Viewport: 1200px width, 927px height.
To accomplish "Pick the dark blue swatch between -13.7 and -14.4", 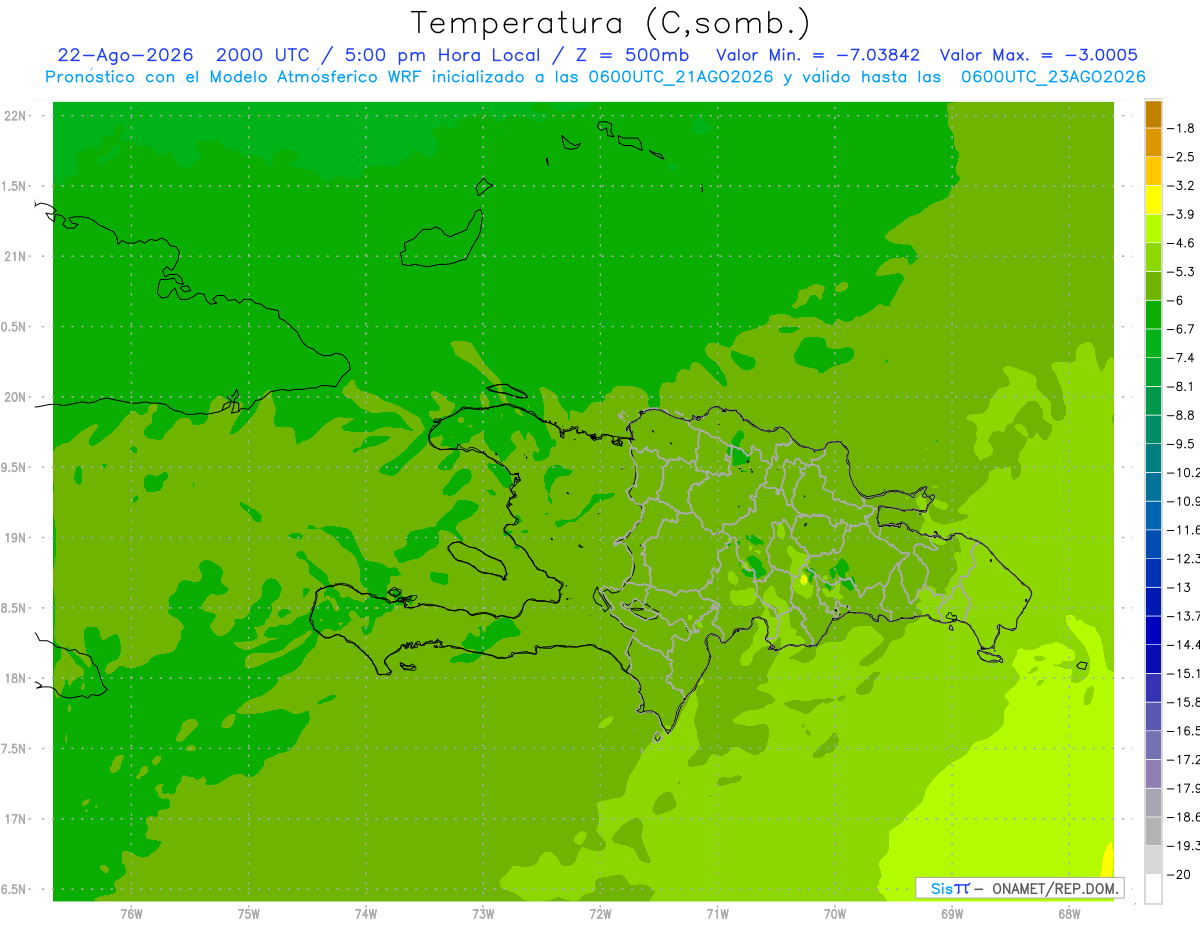I will [x=1153, y=630].
